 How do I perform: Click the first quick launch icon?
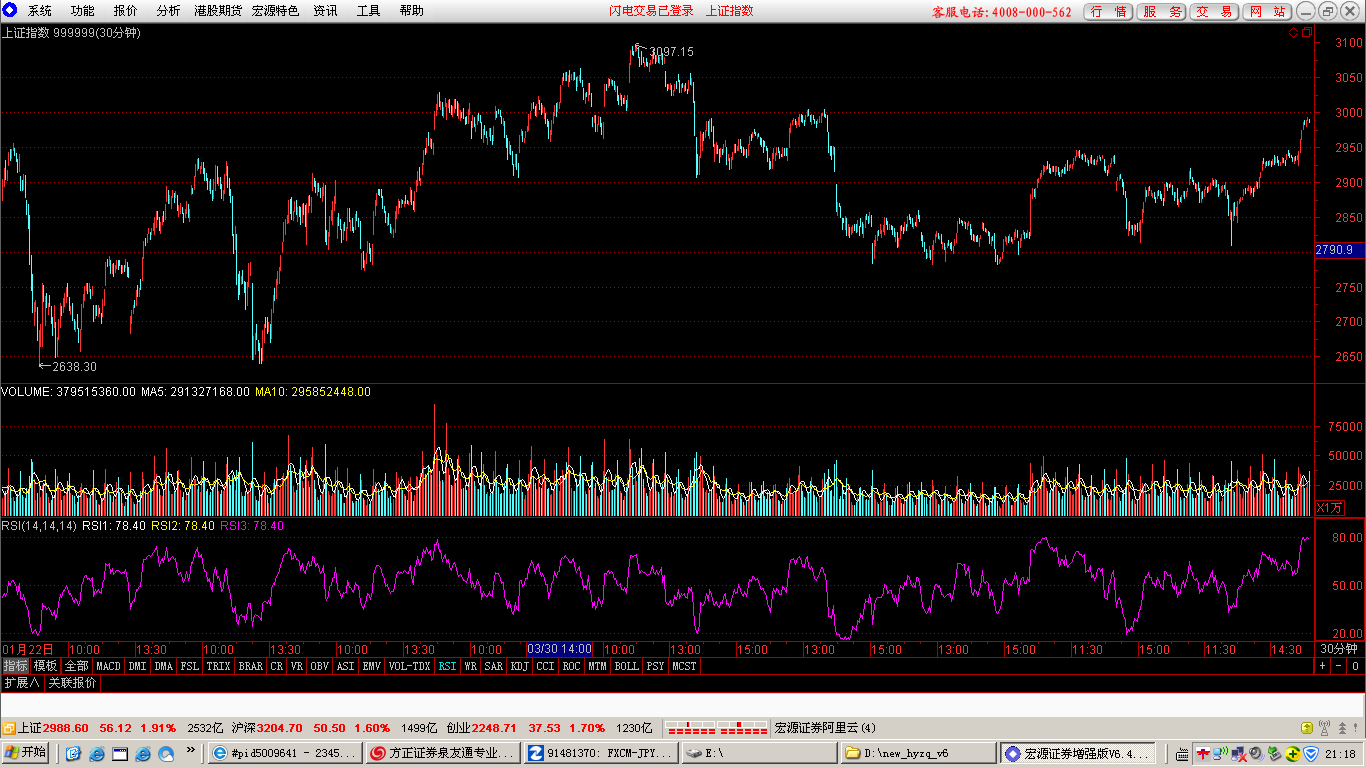(x=73, y=753)
